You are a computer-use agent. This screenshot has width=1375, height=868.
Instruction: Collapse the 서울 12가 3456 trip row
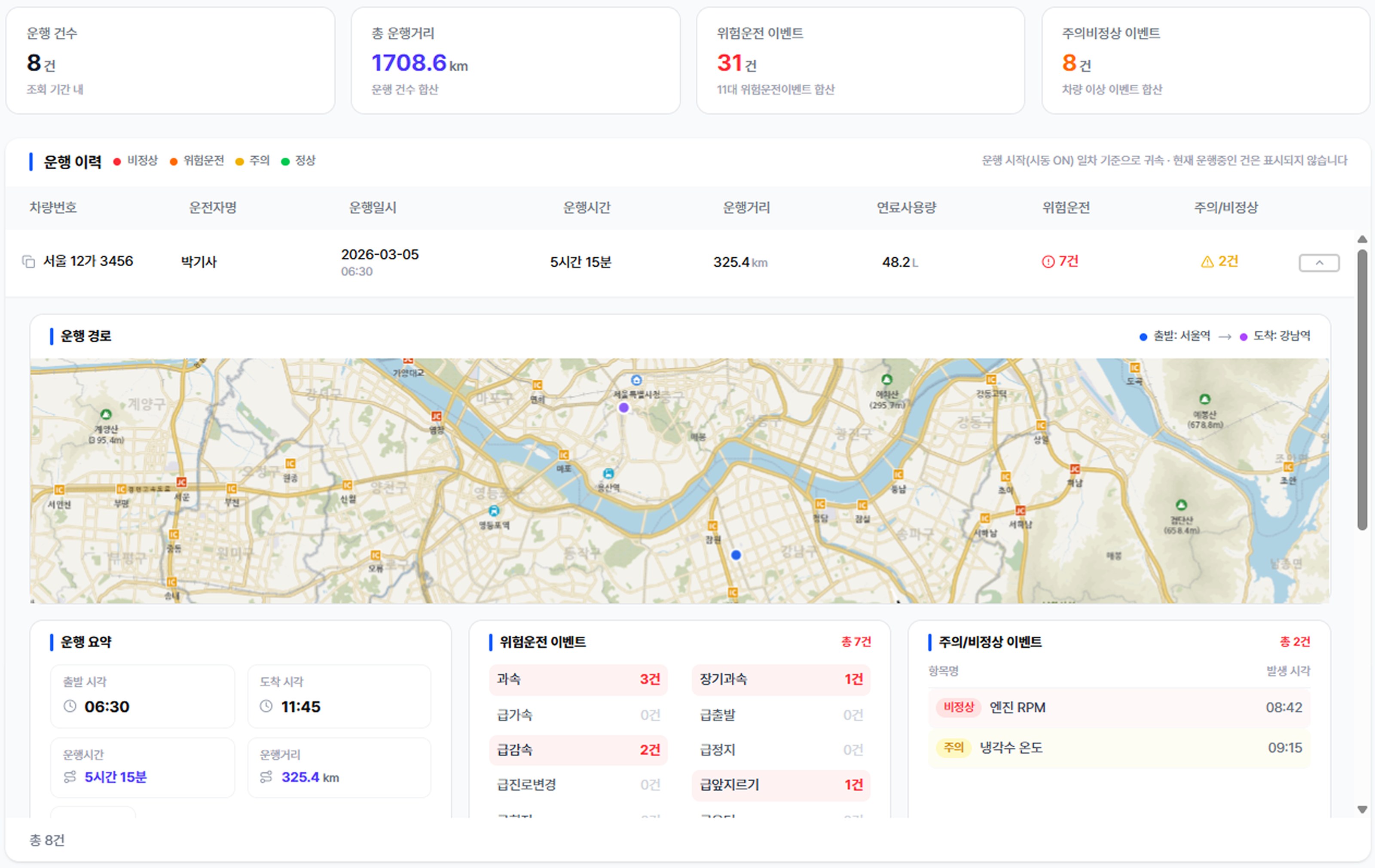pyautogui.click(x=1319, y=262)
